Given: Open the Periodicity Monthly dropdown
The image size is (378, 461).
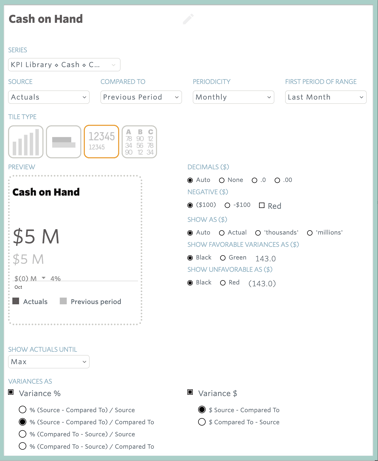Looking at the screenshot, I should [233, 97].
